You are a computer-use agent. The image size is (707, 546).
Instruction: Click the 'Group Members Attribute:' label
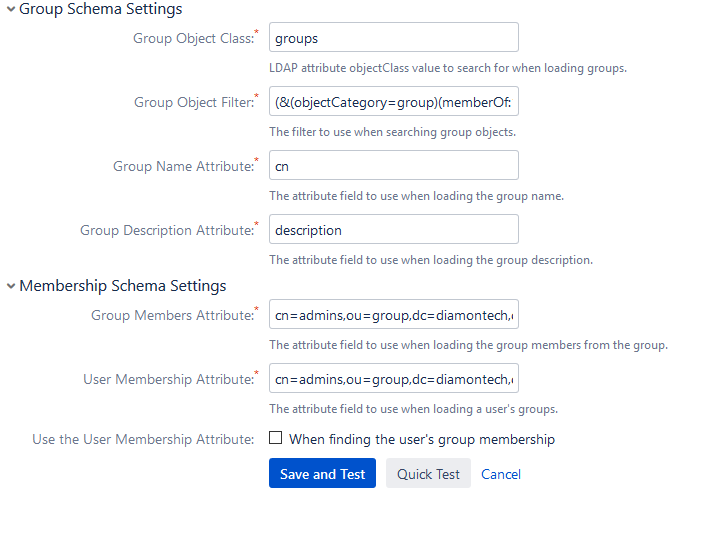point(173,315)
